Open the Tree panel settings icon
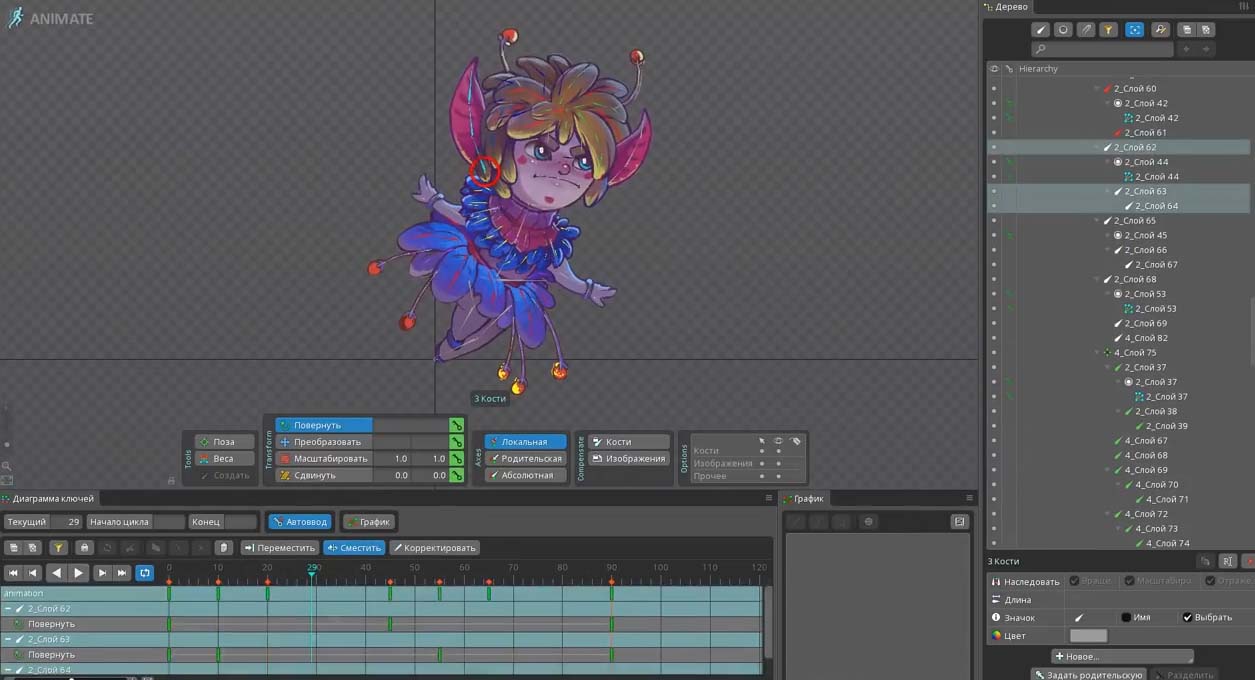Image resolution: width=1255 pixels, height=680 pixels. 1243,7
